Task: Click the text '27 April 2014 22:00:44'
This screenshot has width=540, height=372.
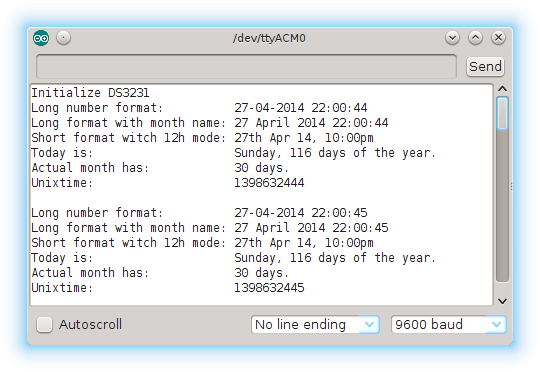Action: [311, 123]
